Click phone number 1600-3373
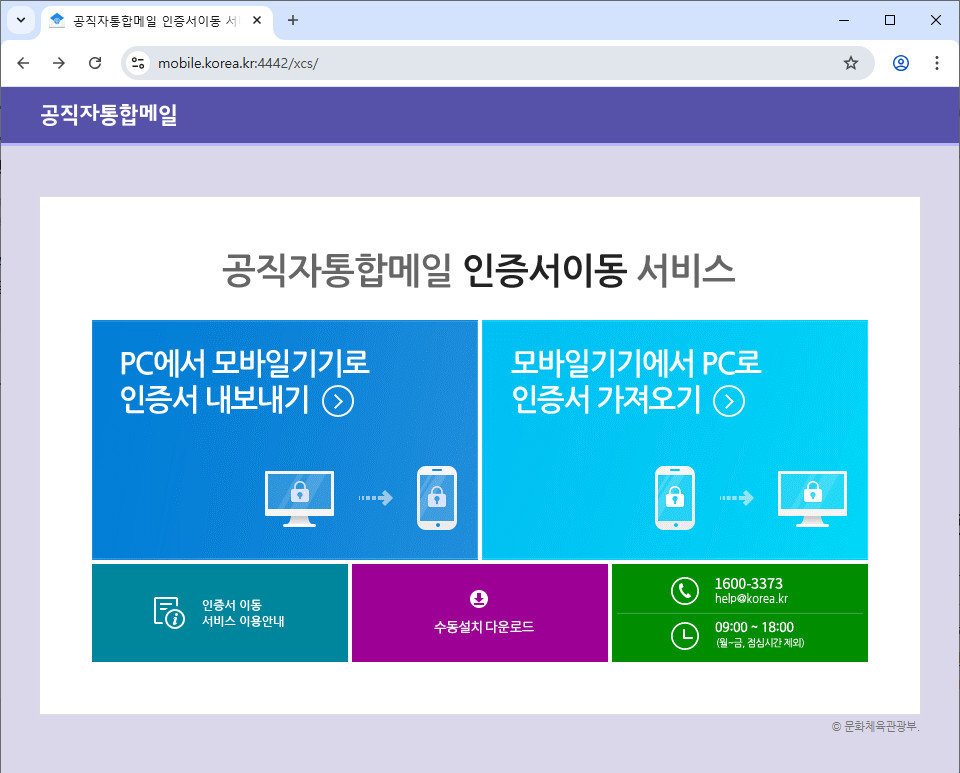This screenshot has height=773, width=960. click(x=749, y=583)
